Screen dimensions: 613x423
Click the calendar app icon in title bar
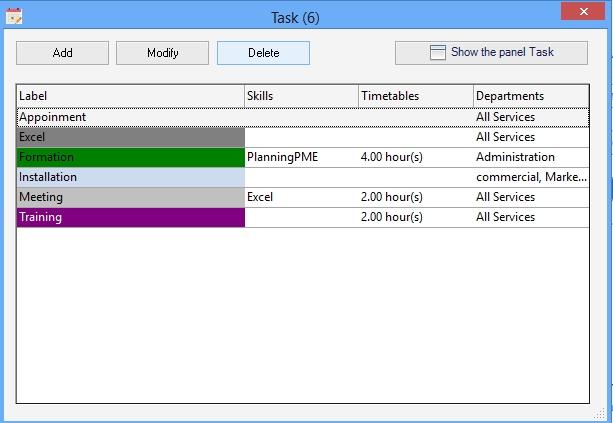tap(15, 17)
